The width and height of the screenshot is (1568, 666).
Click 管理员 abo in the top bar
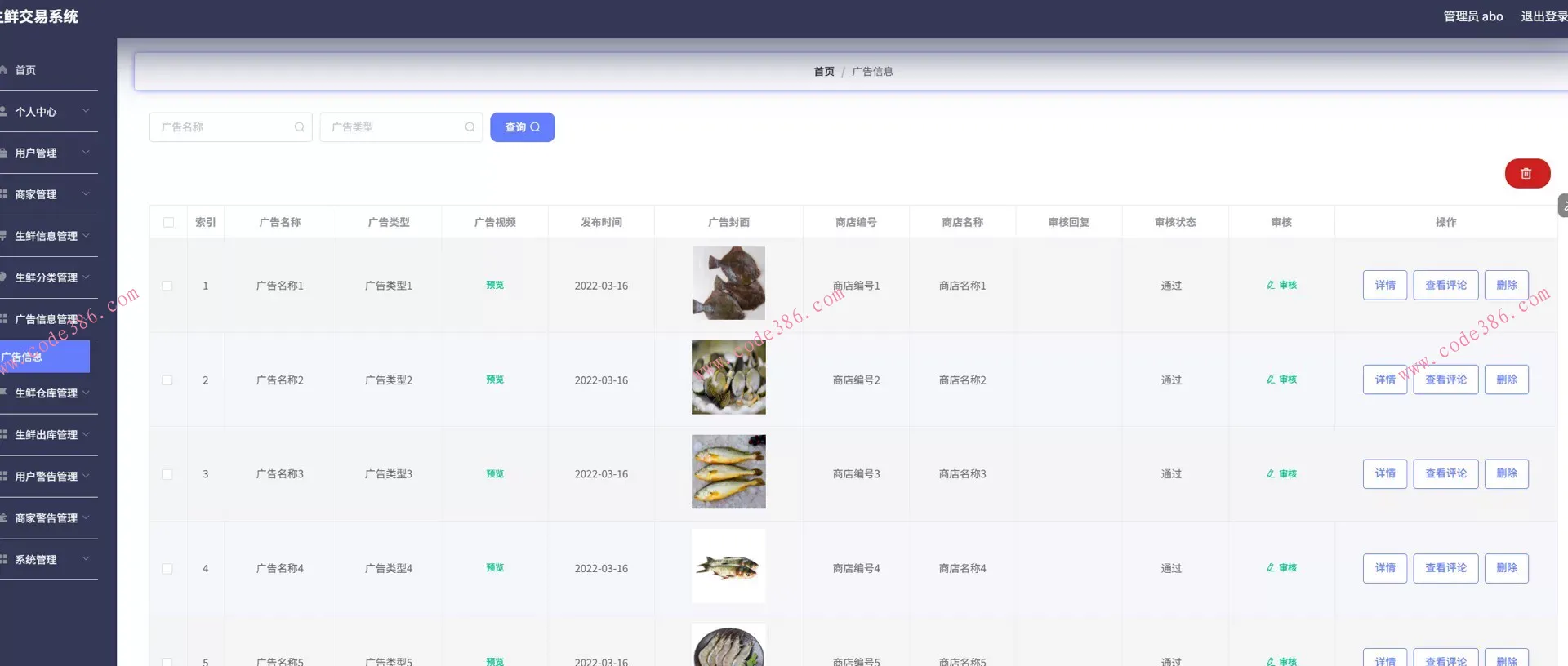coord(1473,16)
